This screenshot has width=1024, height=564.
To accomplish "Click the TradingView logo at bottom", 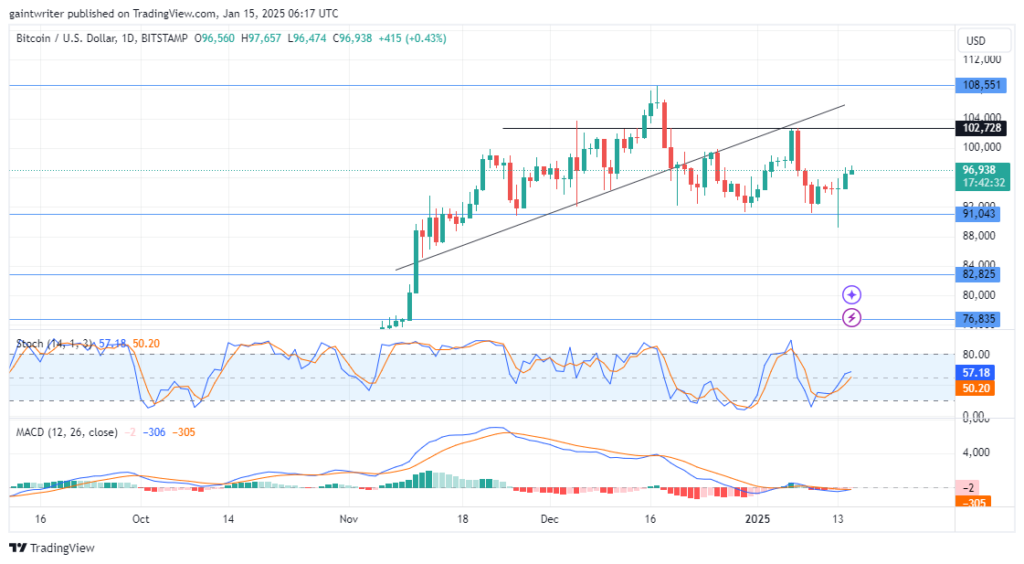I will 52,548.
